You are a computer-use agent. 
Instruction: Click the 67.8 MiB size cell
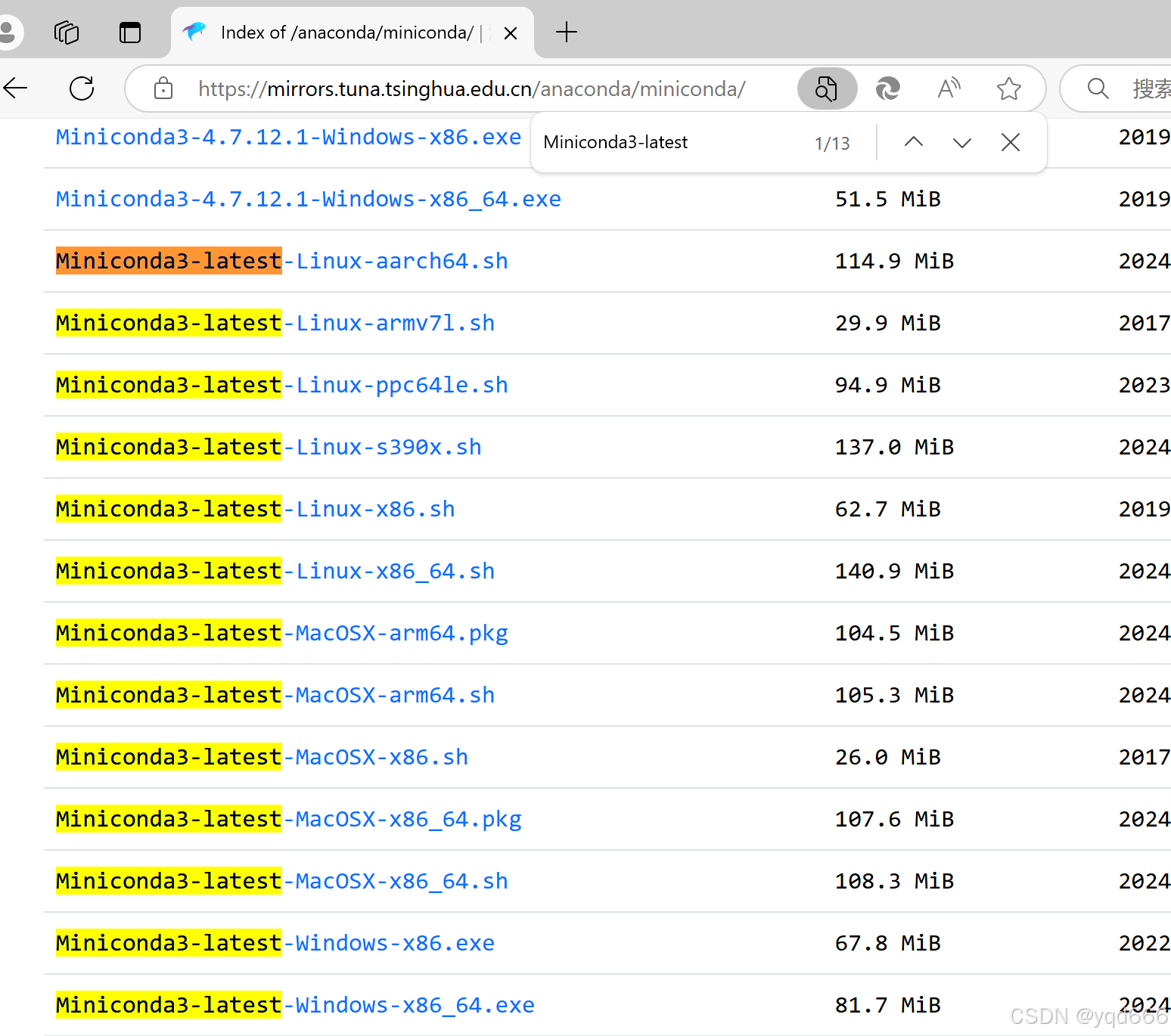pyautogui.click(x=888, y=943)
